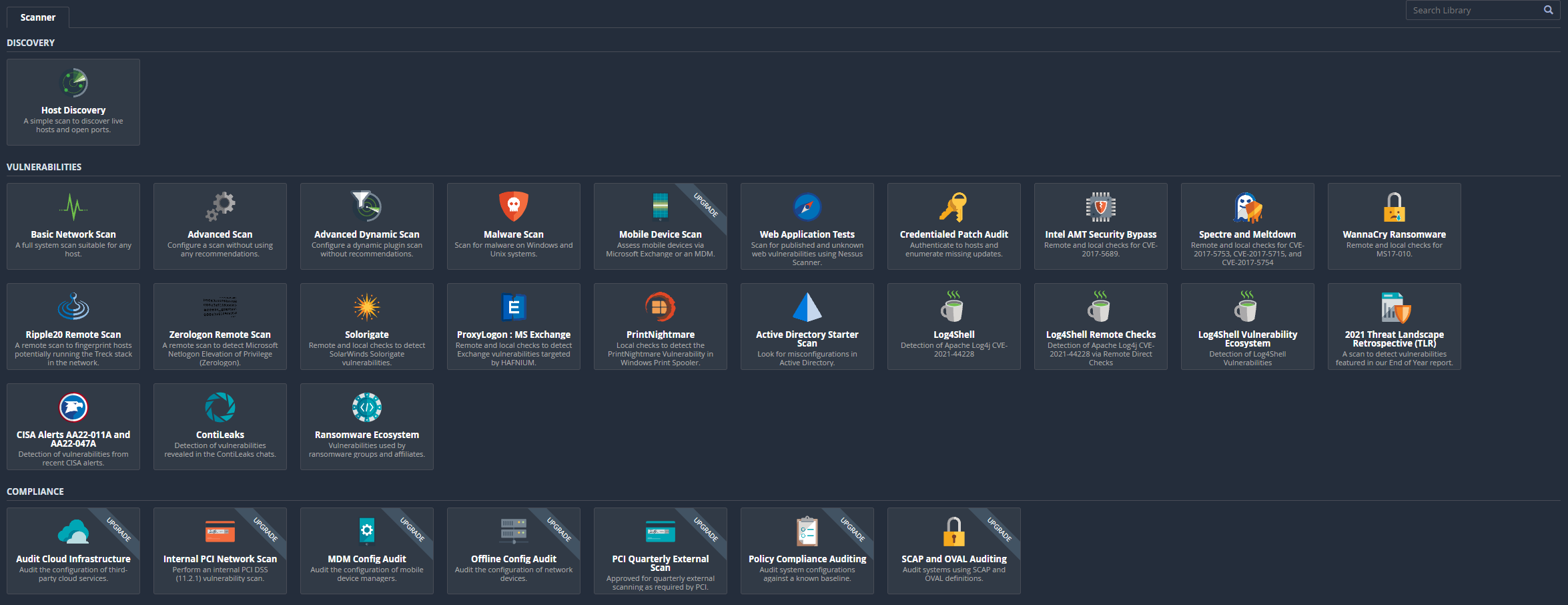Open the Ransomware Ecosystem code icon

pyautogui.click(x=367, y=407)
